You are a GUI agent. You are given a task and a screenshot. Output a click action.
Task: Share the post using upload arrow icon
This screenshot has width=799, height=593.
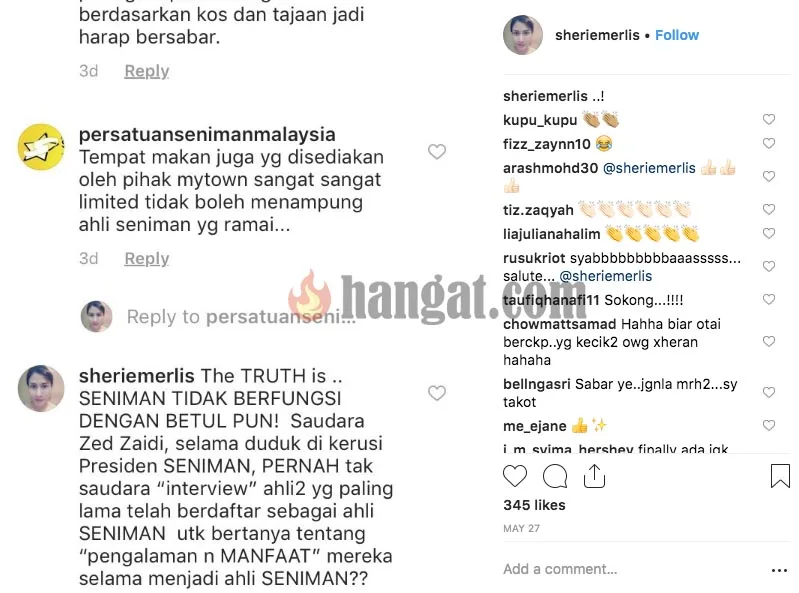pos(594,476)
